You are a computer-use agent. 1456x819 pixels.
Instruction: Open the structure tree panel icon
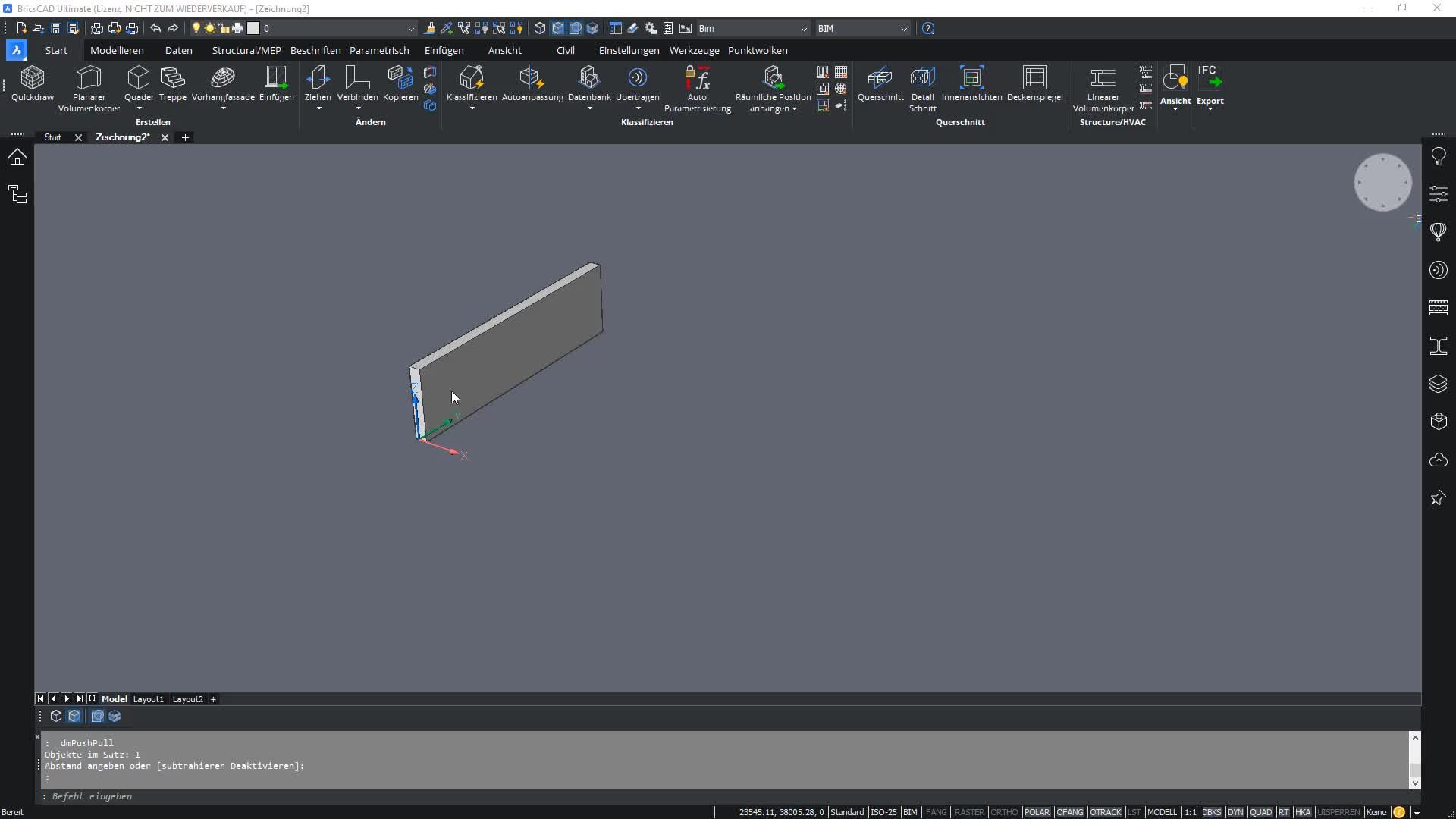pyautogui.click(x=17, y=194)
